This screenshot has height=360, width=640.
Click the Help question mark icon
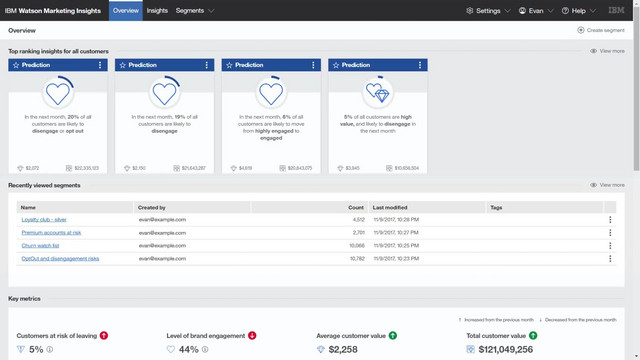point(565,11)
